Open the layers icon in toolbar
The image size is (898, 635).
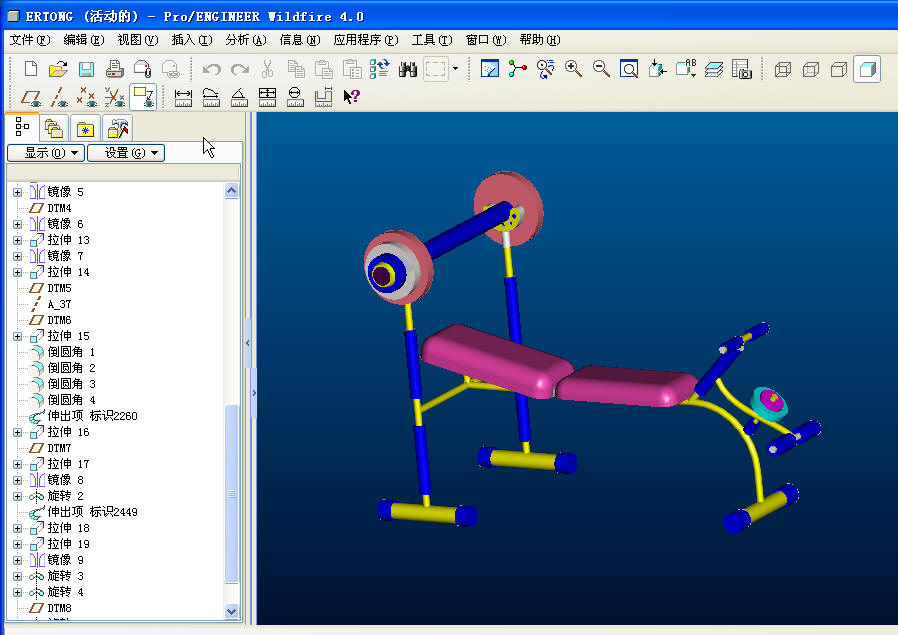point(714,69)
